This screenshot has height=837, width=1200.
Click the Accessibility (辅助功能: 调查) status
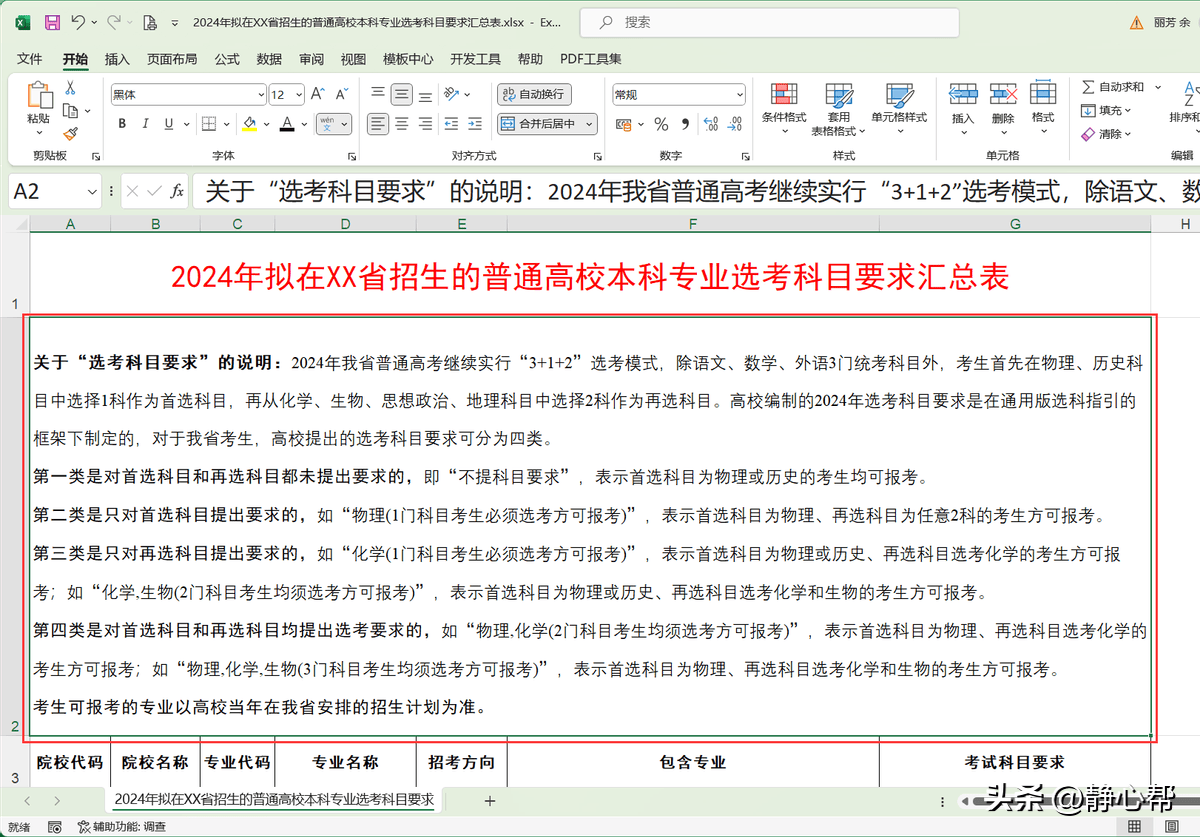(x=123, y=827)
